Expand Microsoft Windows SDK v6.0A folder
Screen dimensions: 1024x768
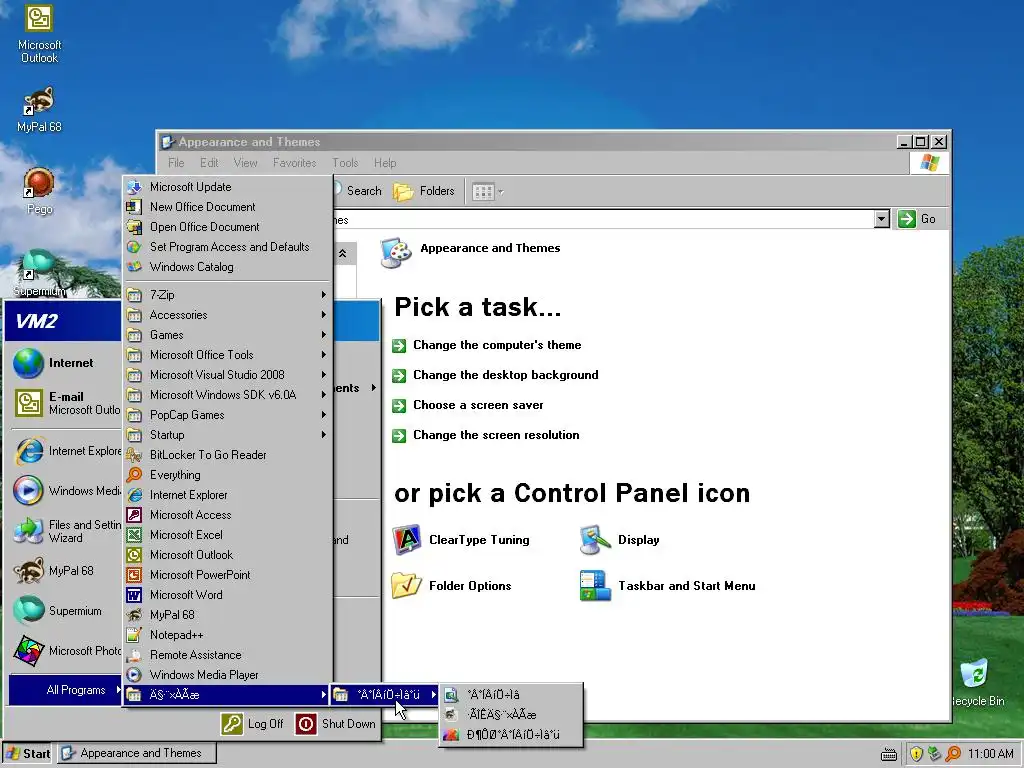pyautogui.click(x=228, y=395)
